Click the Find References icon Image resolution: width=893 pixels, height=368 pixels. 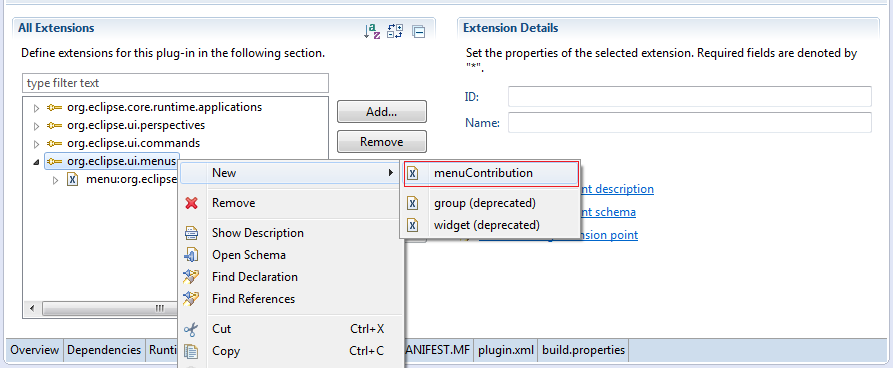tap(191, 299)
